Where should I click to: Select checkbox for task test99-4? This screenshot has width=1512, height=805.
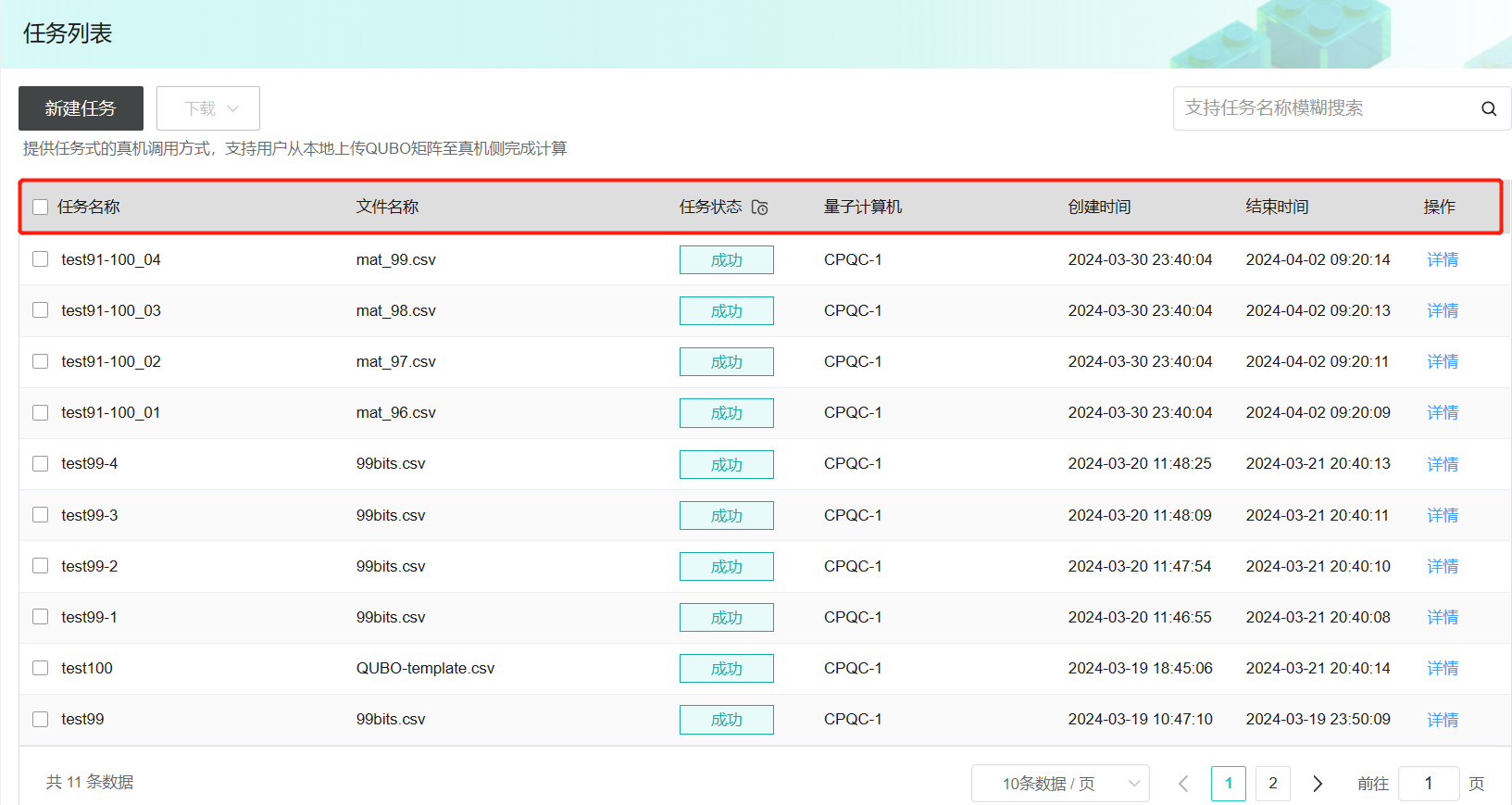point(41,463)
